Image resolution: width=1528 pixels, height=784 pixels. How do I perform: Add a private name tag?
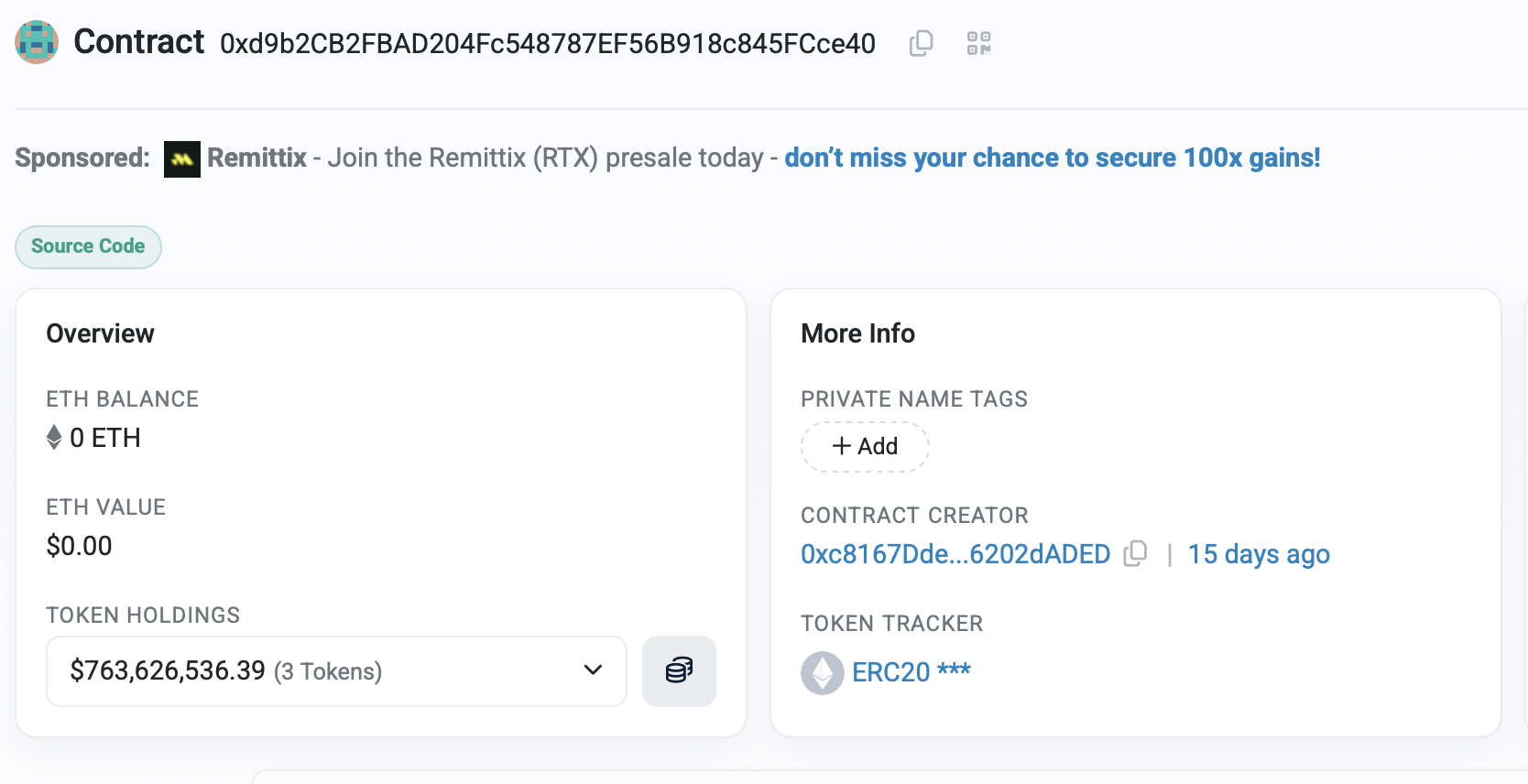click(x=865, y=446)
